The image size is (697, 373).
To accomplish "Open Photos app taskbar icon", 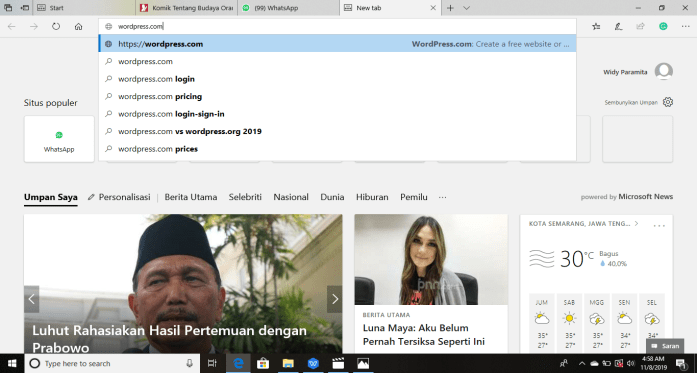I will click(363, 364).
